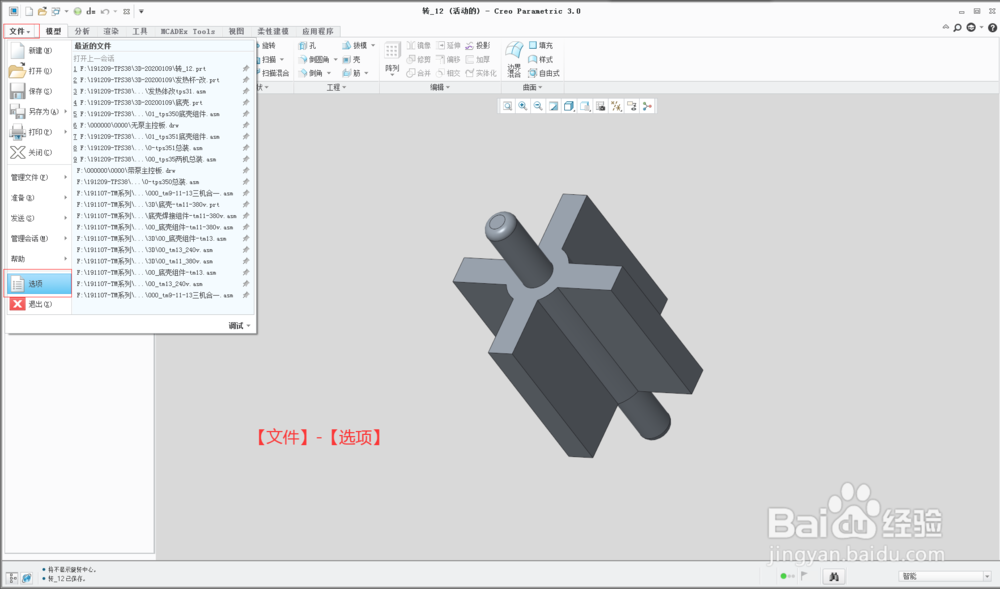Click the Refit icon in graphics toolbar

(507, 106)
